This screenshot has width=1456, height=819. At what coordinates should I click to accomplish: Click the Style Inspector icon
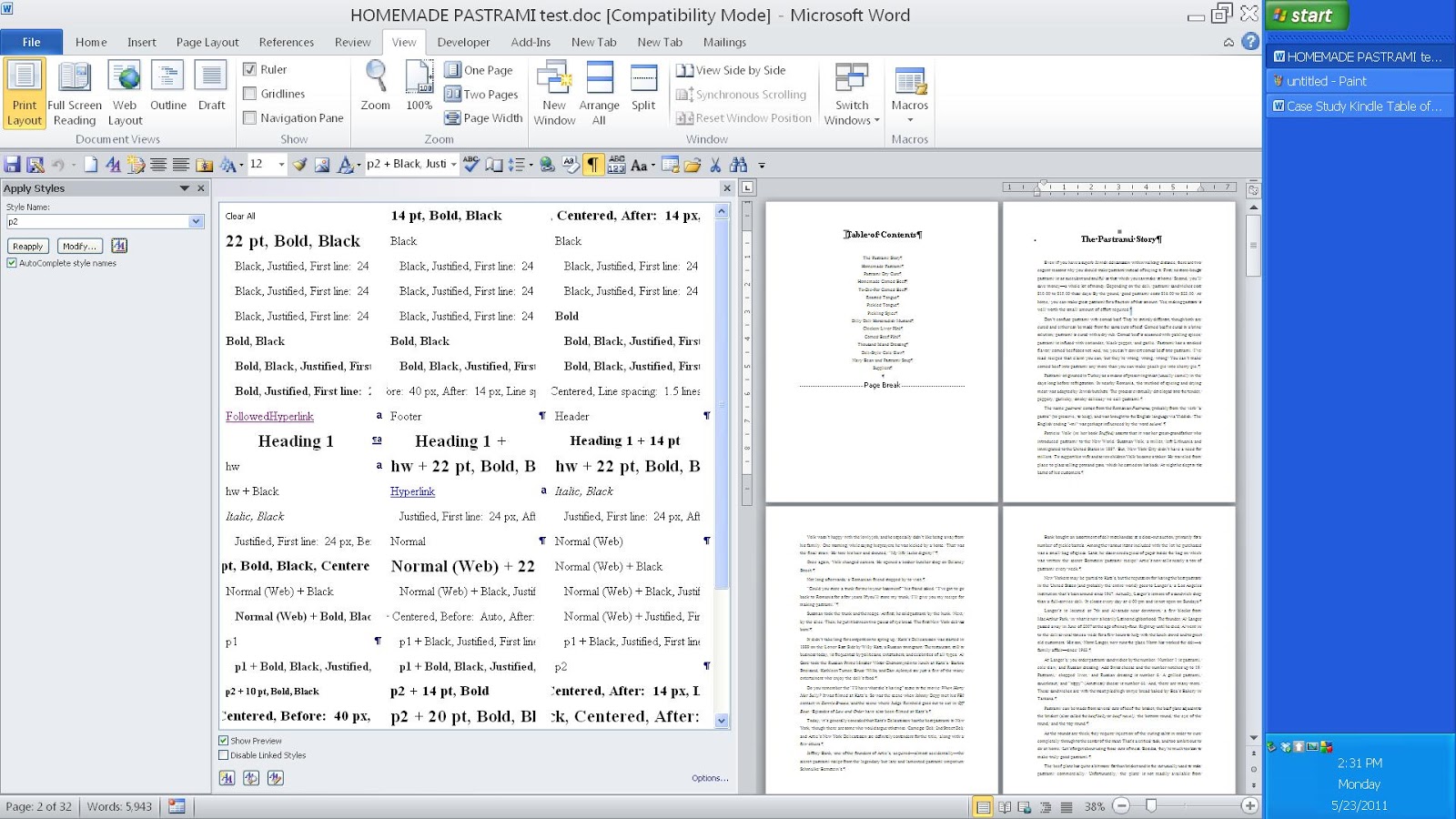251,778
